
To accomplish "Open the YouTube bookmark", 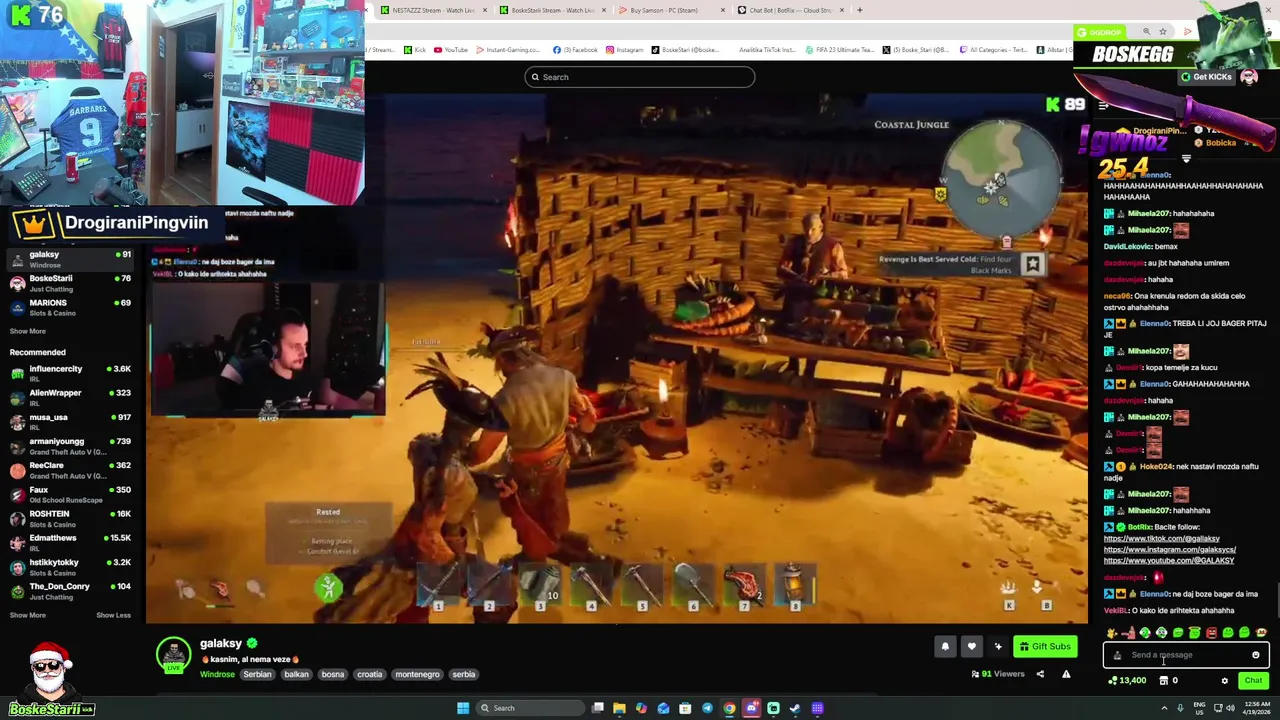I will click(x=450, y=50).
